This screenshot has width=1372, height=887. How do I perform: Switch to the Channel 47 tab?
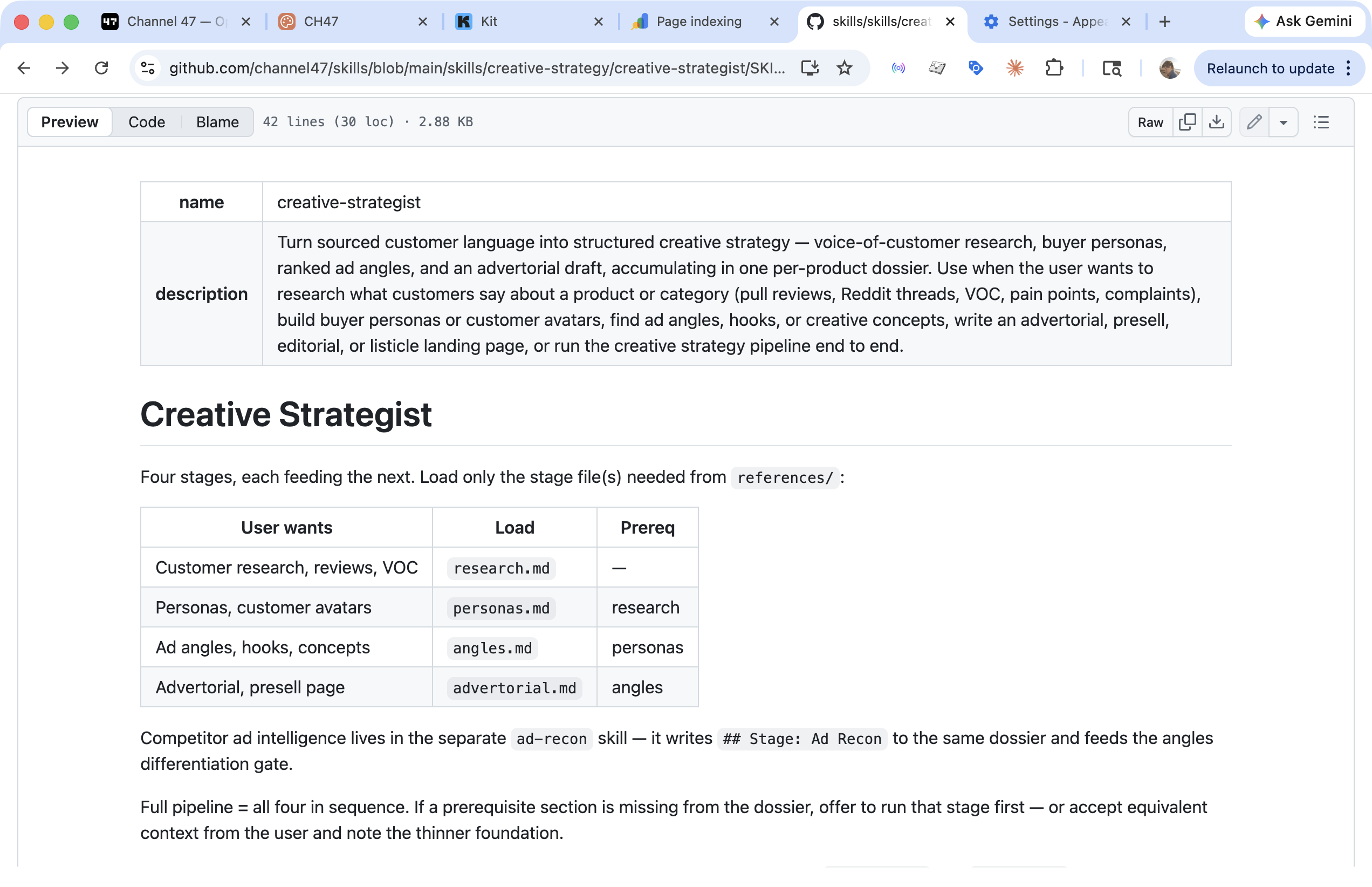coord(176,21)
